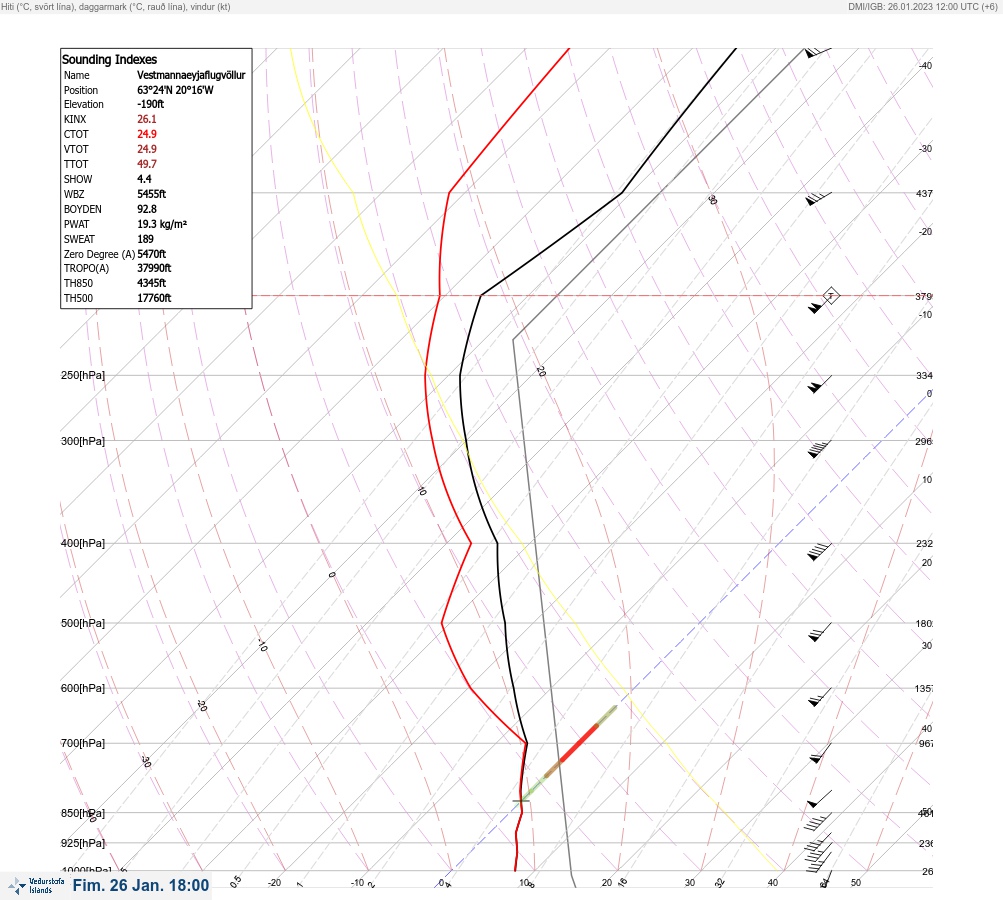The width and height of the screenshot is (1003, 900).
Task: Select the WBZ value 5455ft
Action: pyautogui.click(x=152, y=194)
